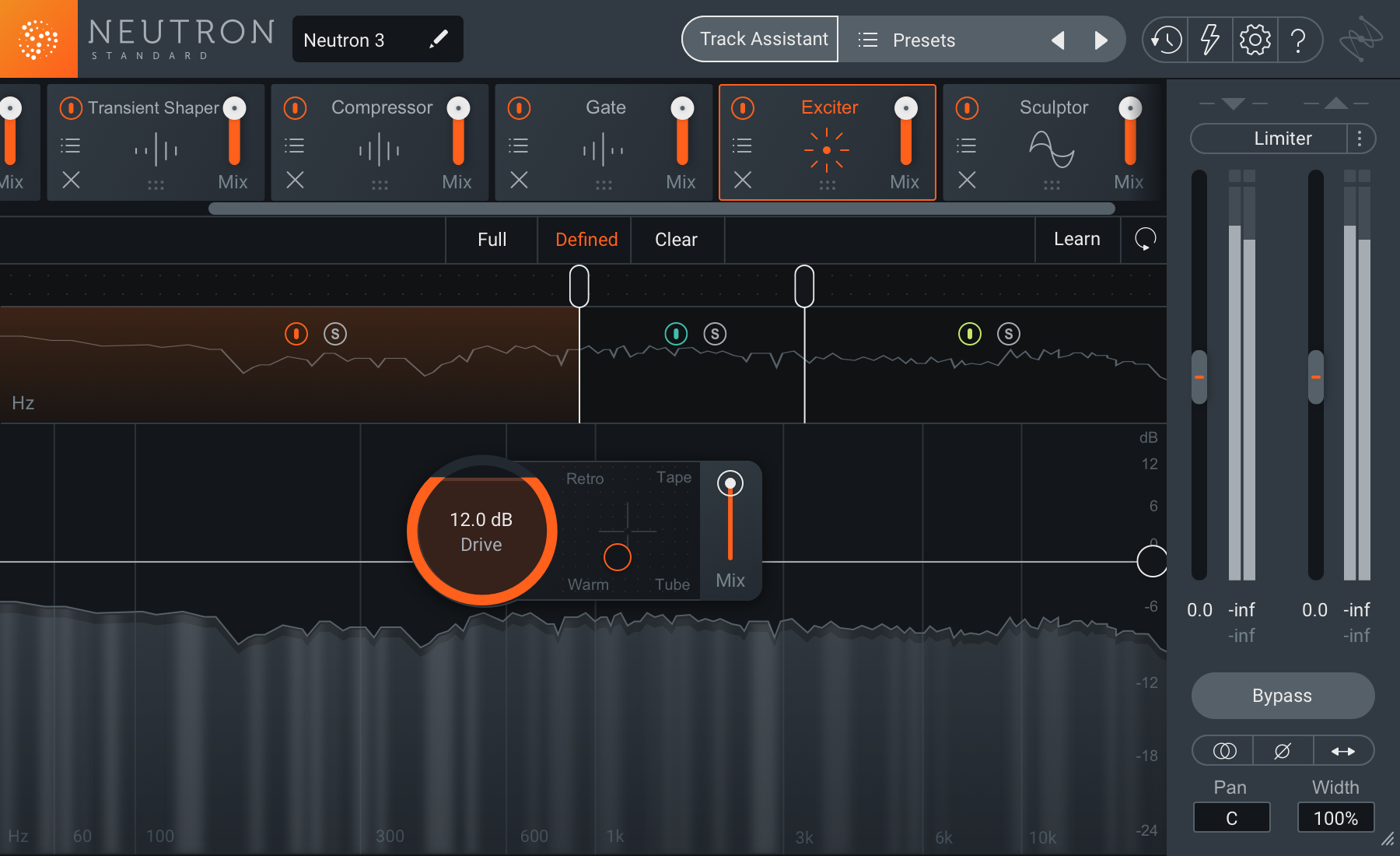Select the Full exciter mode tab
Screen dimensions: 1400x856
pos(492,240)
